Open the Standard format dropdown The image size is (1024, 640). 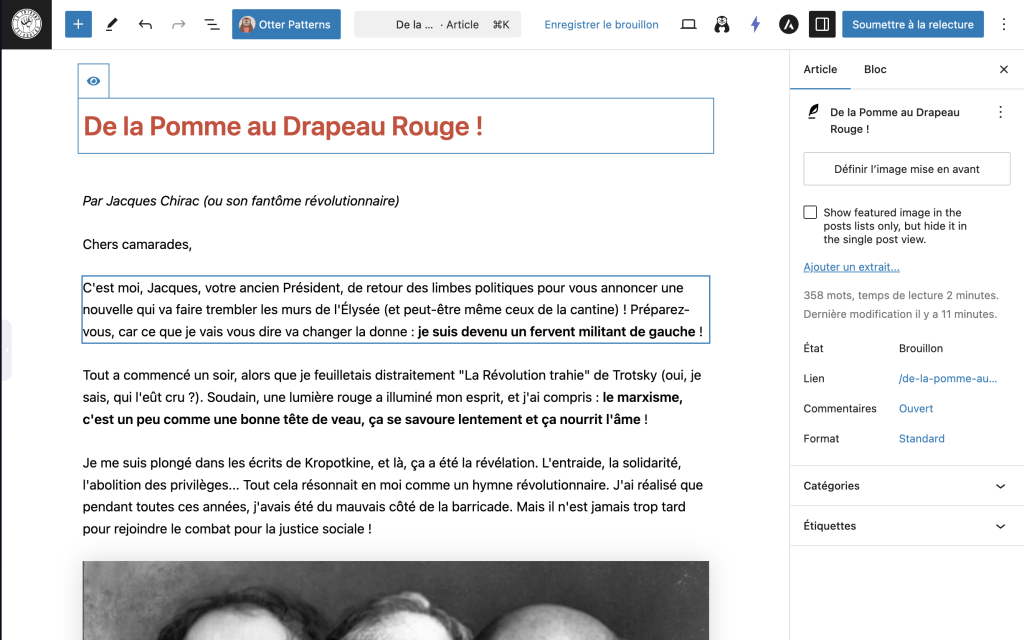point(921,439)
